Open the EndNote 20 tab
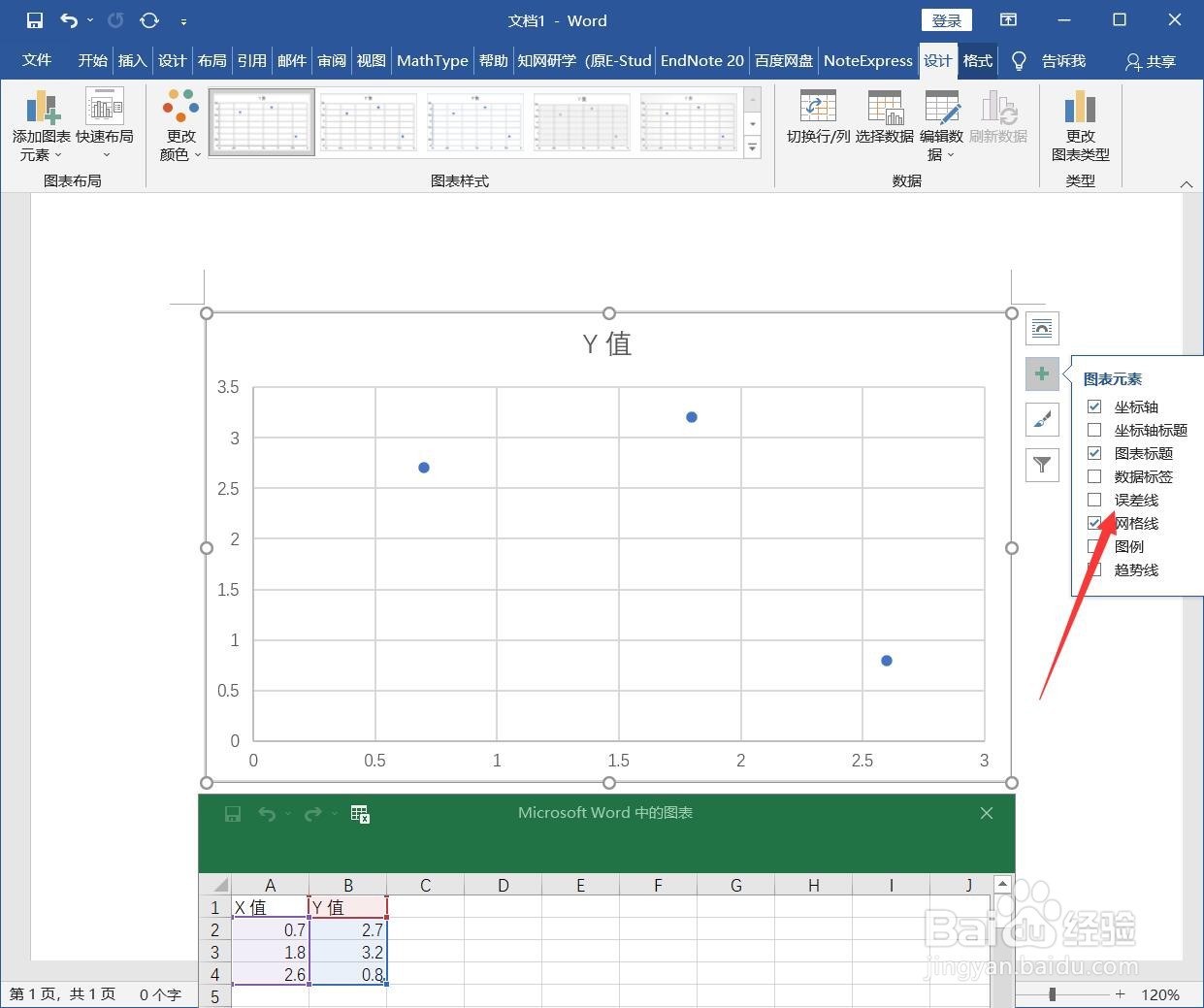Viewport: 1204px width, 1008px height. click(701, 60)
